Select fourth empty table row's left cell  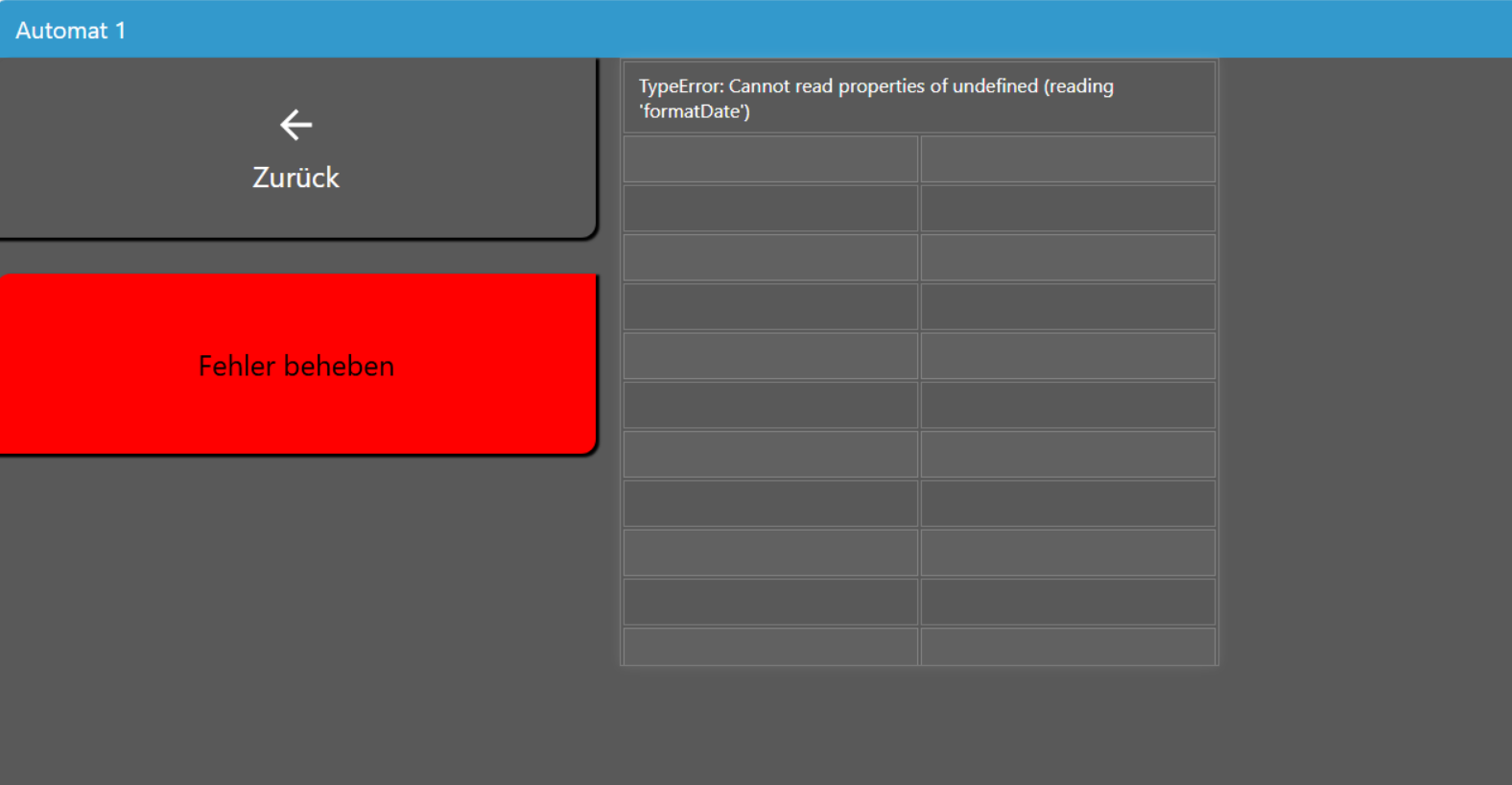770,307
